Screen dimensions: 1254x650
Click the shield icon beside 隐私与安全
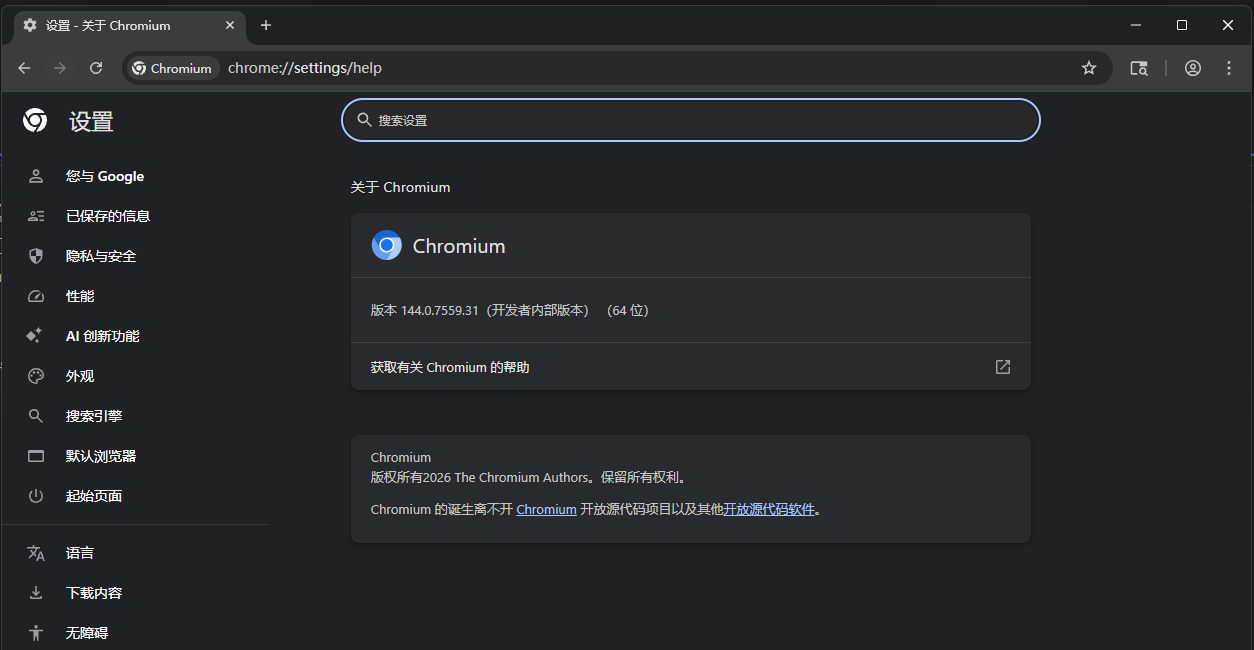pos(36,256)
